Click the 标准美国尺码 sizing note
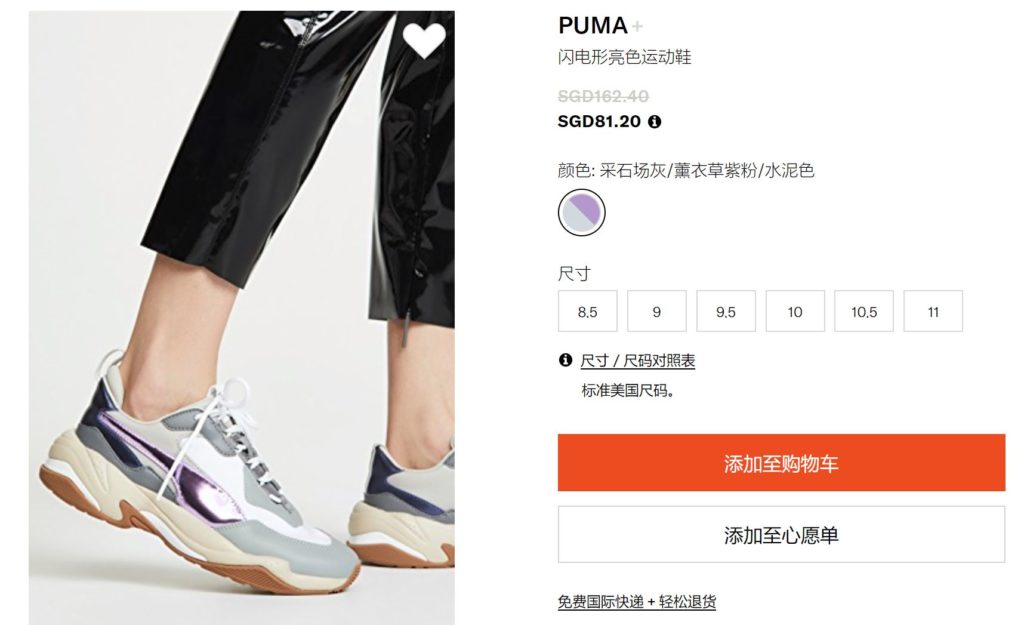 point(628,391)
